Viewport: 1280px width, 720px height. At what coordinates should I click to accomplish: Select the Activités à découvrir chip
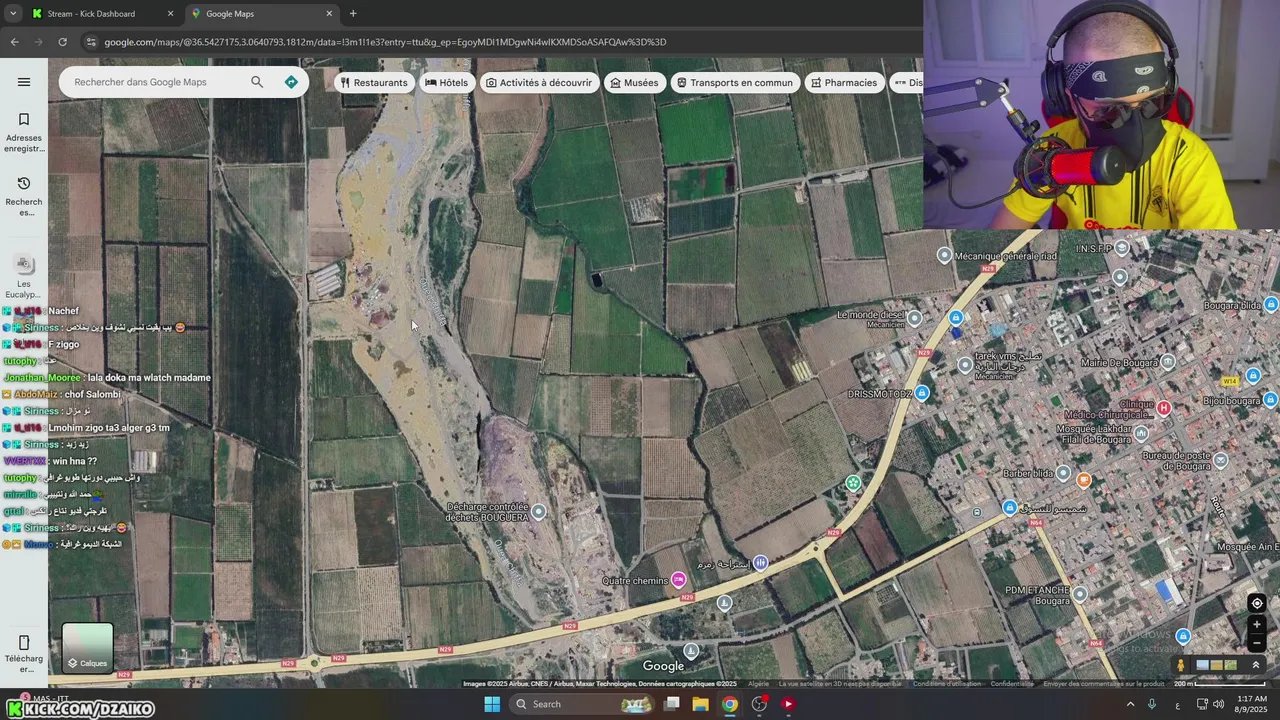[x=539, y=83]
